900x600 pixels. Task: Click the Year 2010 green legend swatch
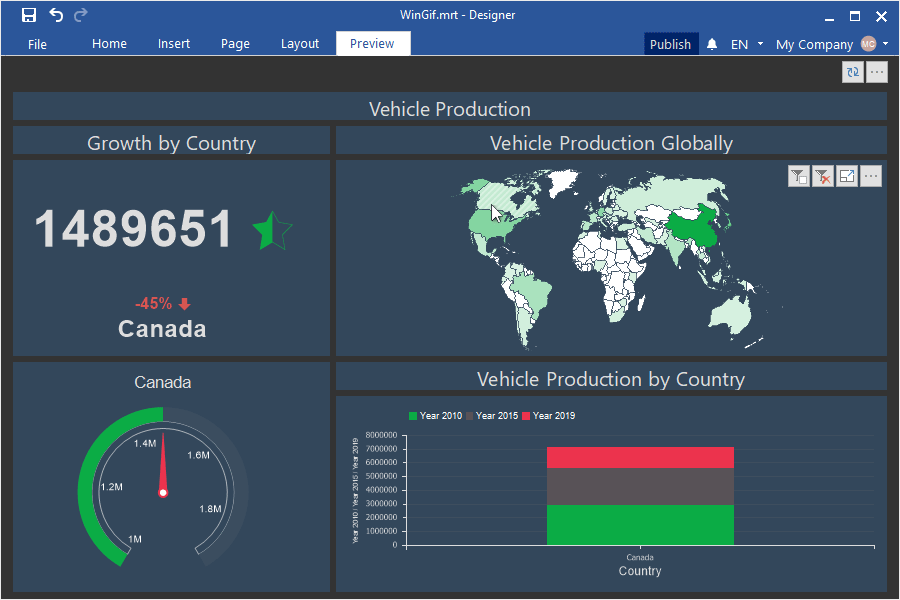[x=413, y=416]
